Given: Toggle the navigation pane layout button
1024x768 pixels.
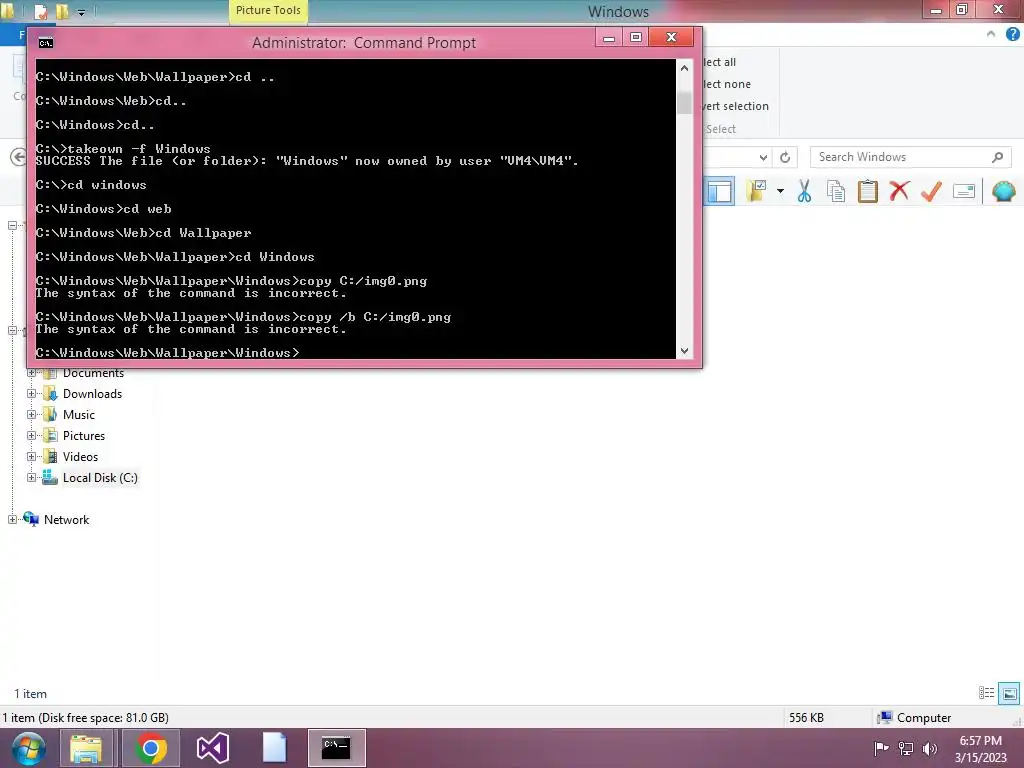Looking at the screenshot, I should tap(720, 191).
